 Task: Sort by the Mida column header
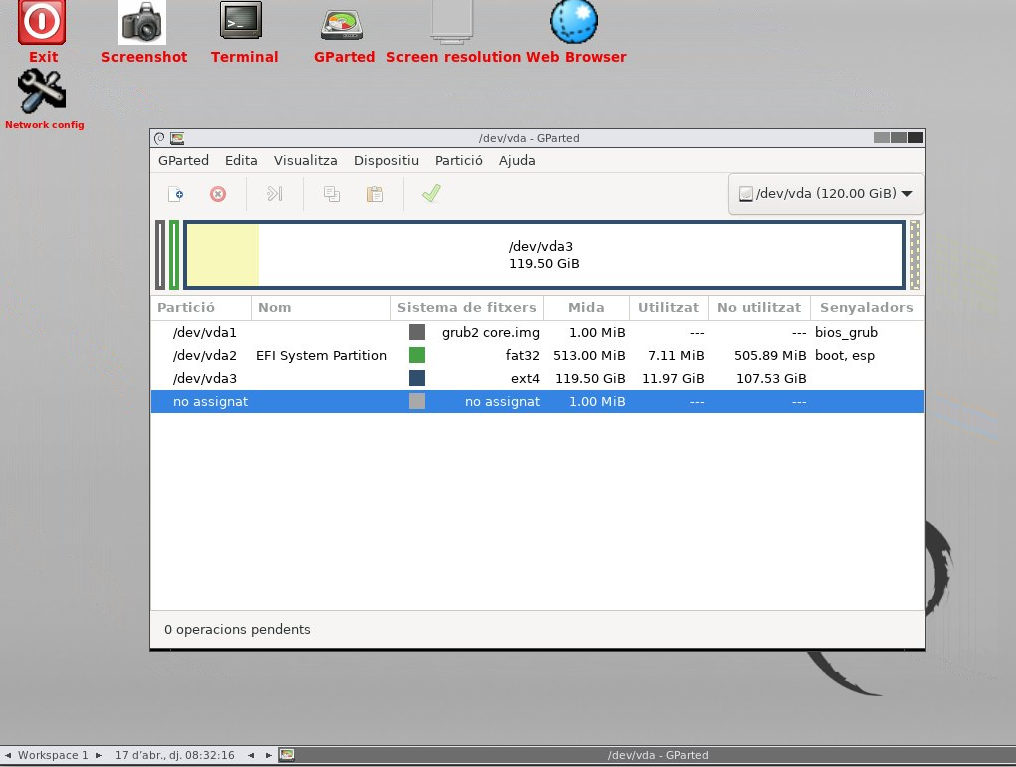click(x=586, y=308)
